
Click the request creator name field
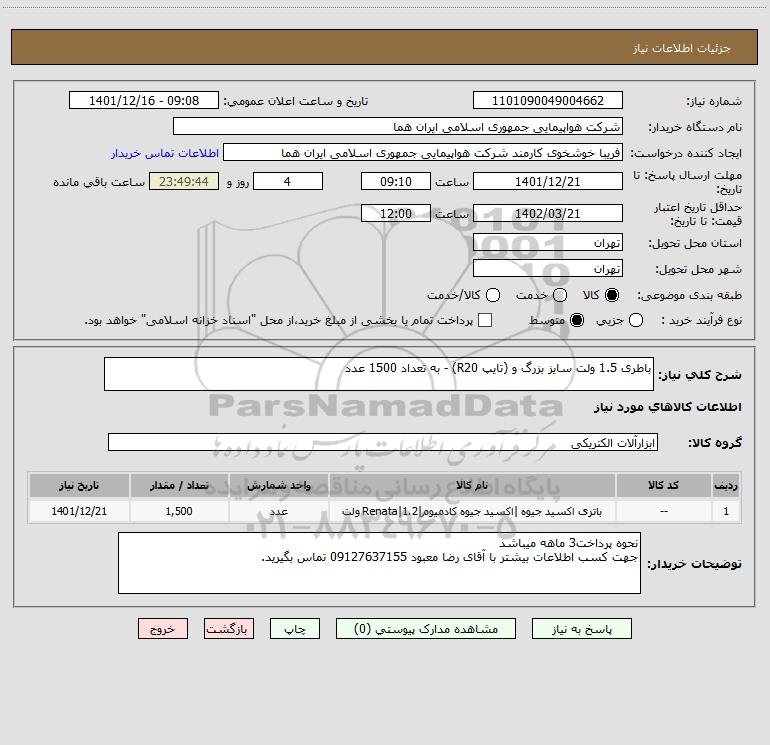point(423,152)
